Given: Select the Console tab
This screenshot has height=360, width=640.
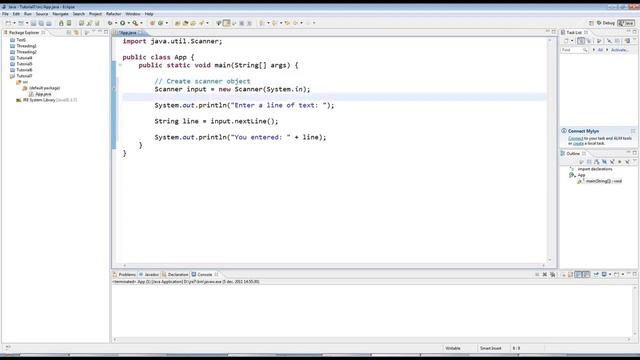Looking at the screenshot, I should [x=205, y=275].
